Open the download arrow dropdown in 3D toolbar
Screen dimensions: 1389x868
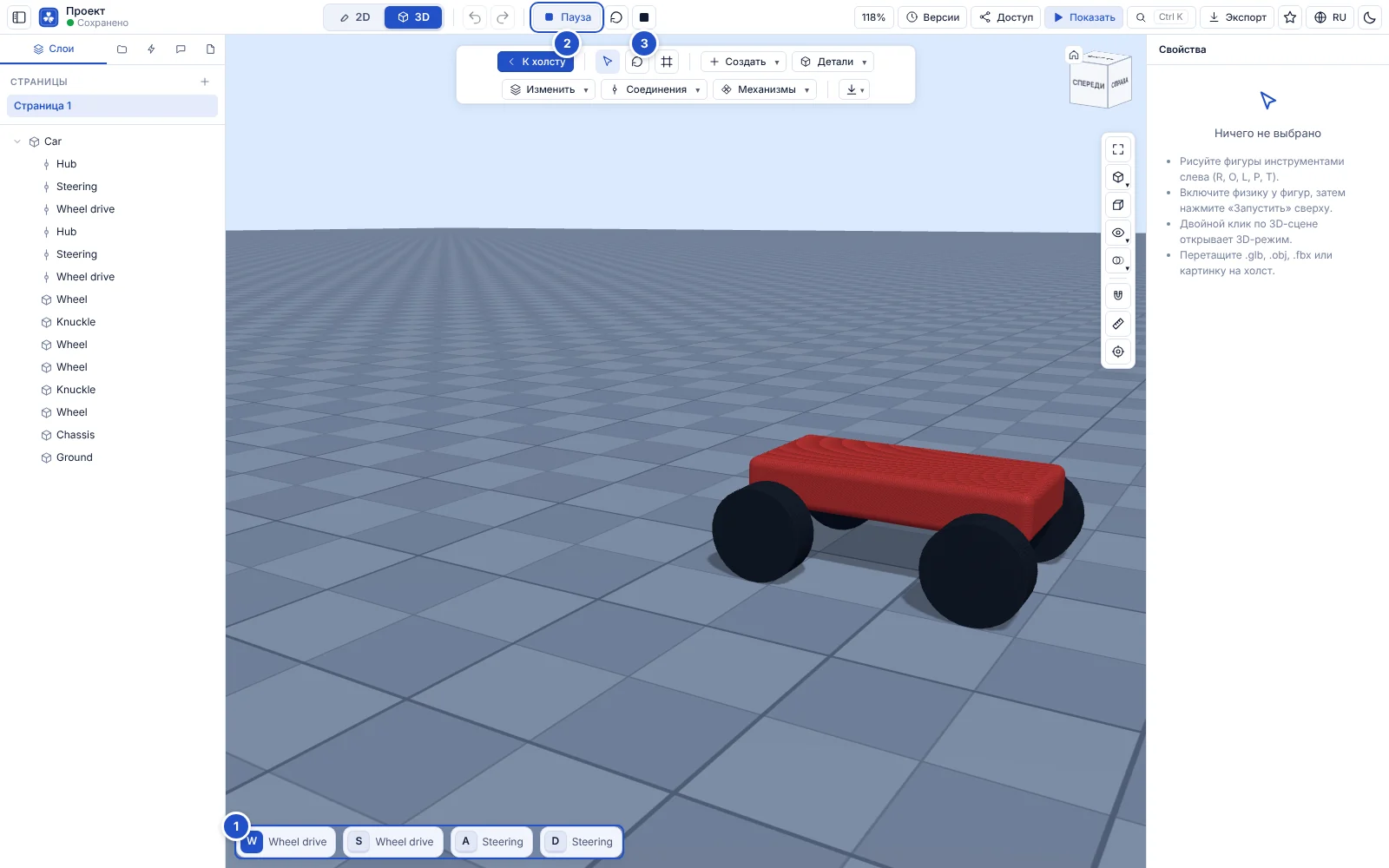[854, 89]
